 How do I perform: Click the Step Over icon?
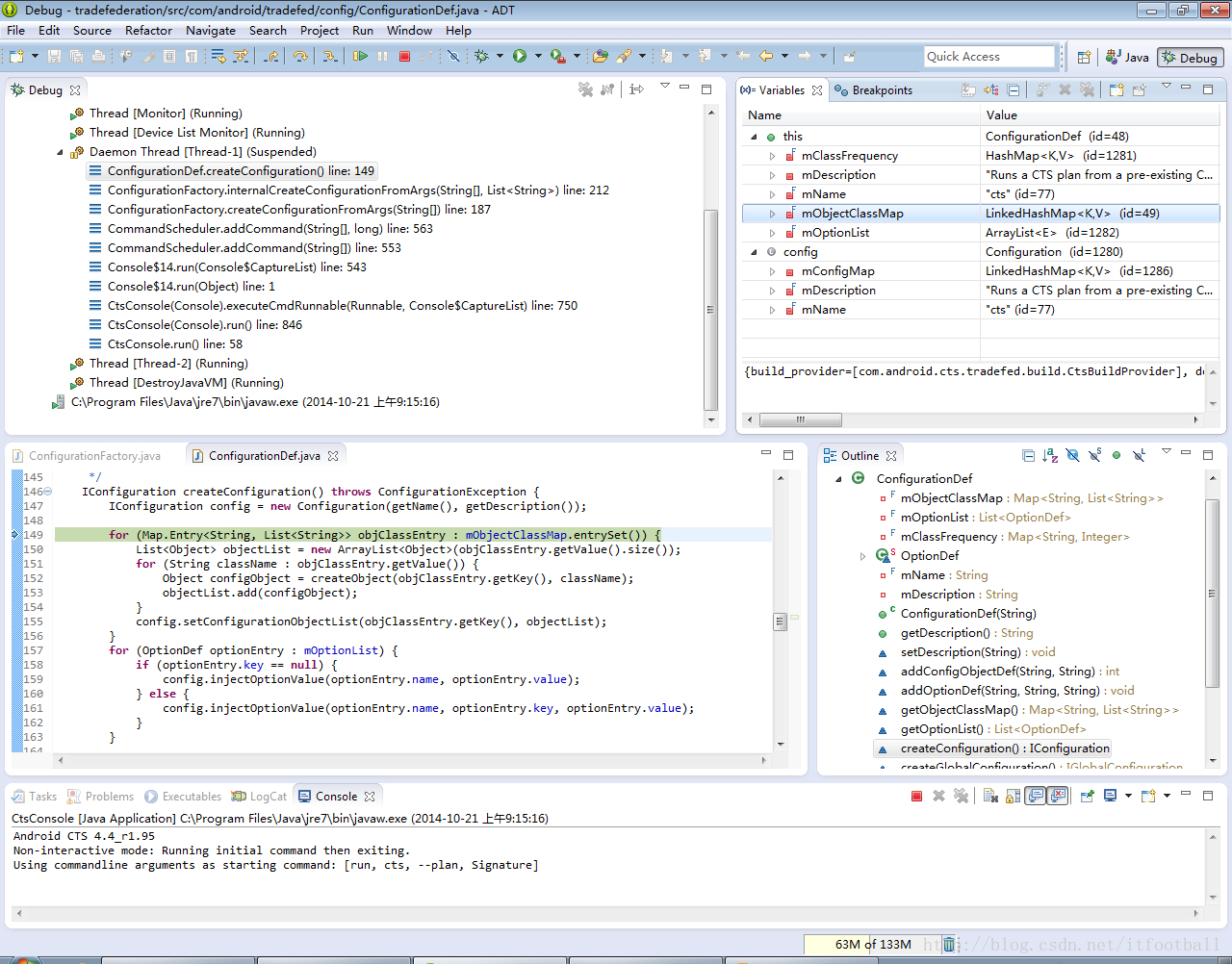click(x=301, y=57)
